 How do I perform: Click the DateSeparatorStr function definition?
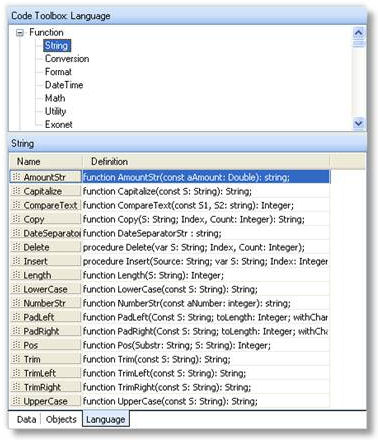[x=206, y=233]
